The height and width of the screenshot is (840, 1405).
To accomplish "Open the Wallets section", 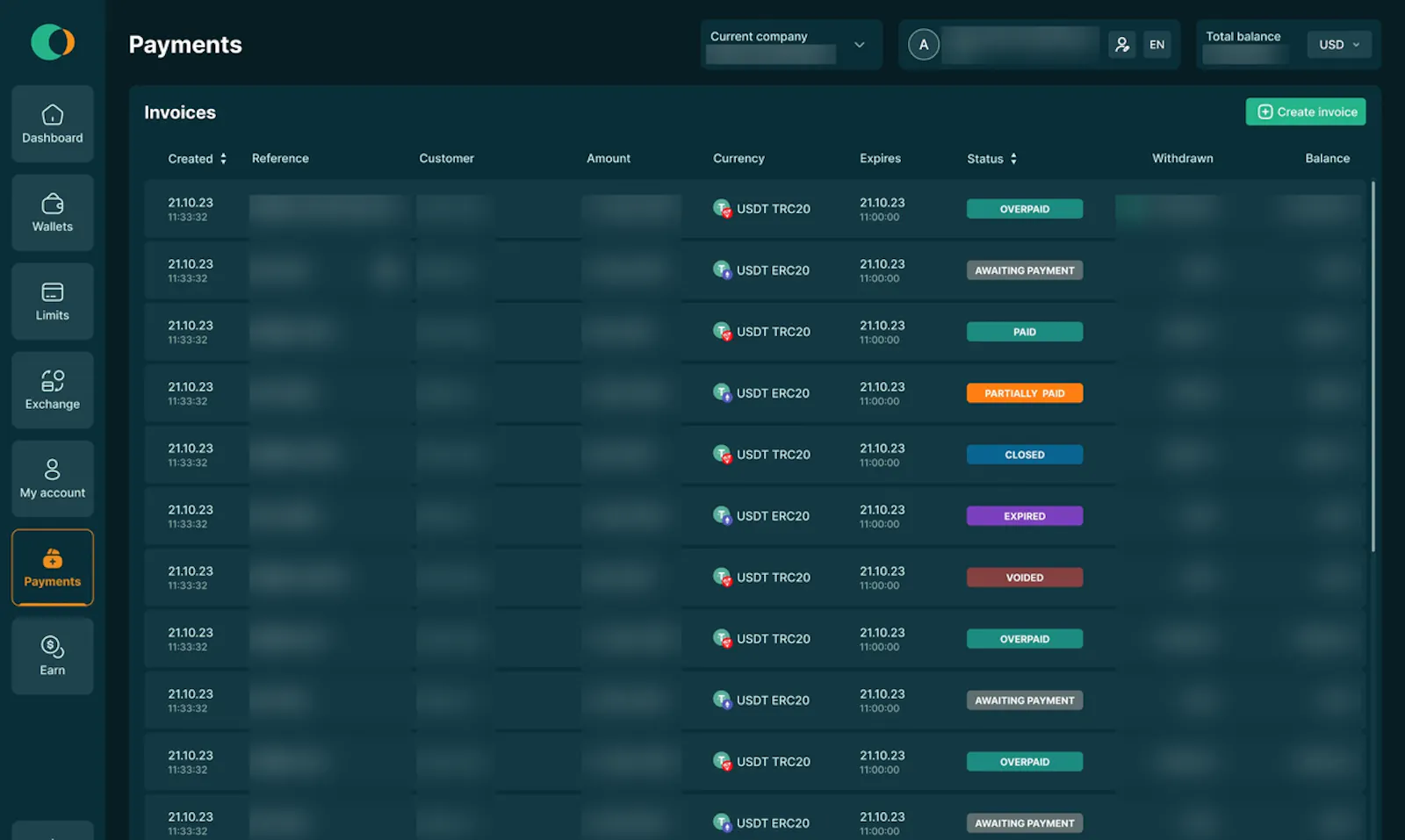I will tap(53, 212).
